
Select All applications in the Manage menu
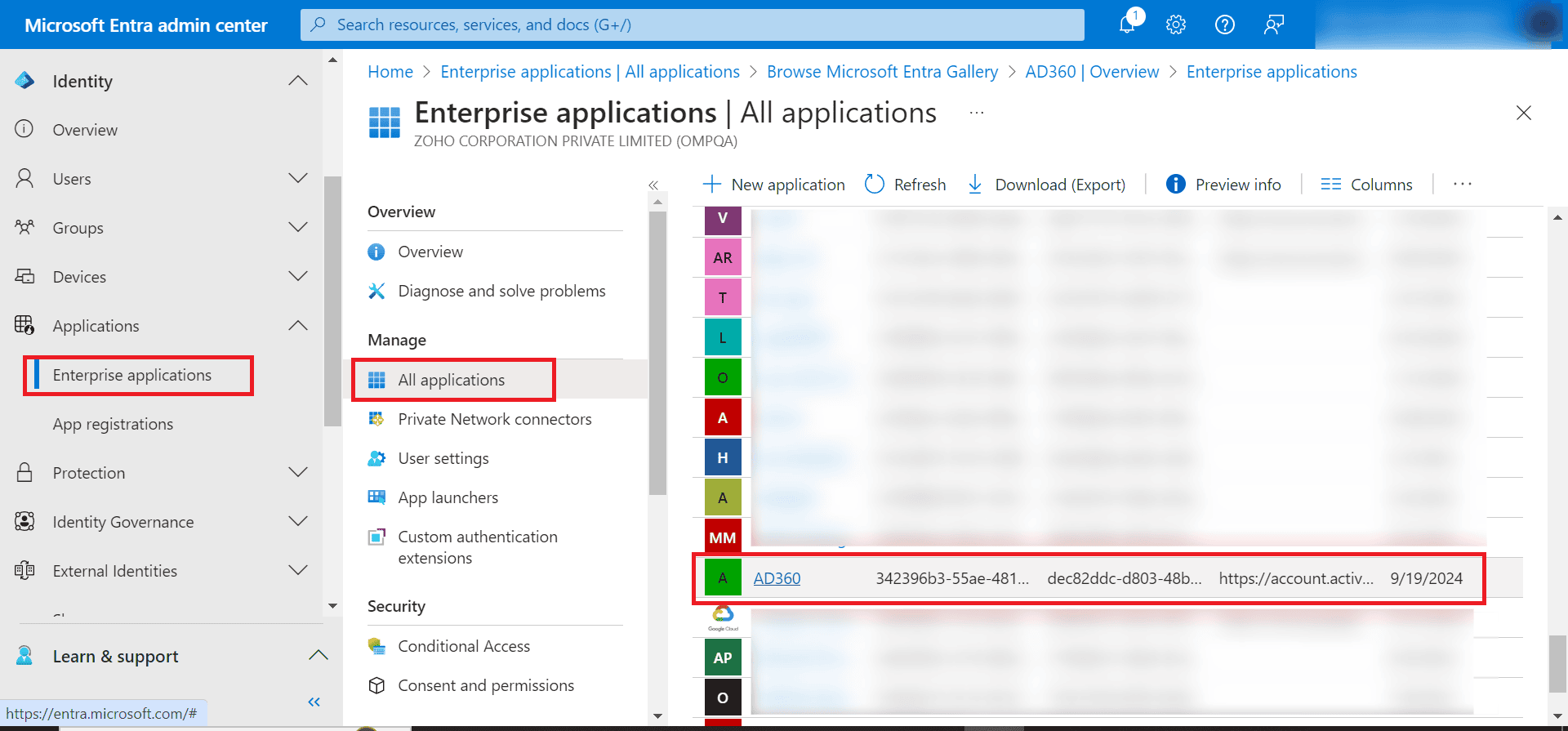tap(452, 380)
